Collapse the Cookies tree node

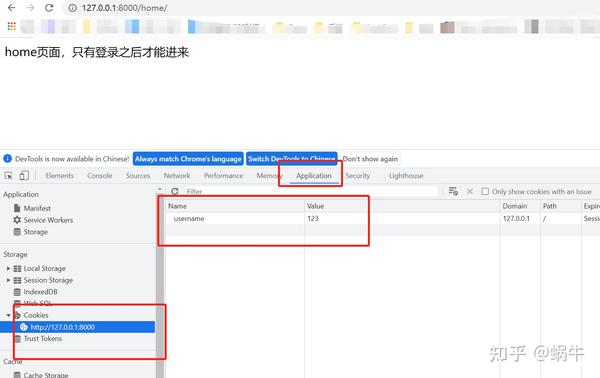8,315
